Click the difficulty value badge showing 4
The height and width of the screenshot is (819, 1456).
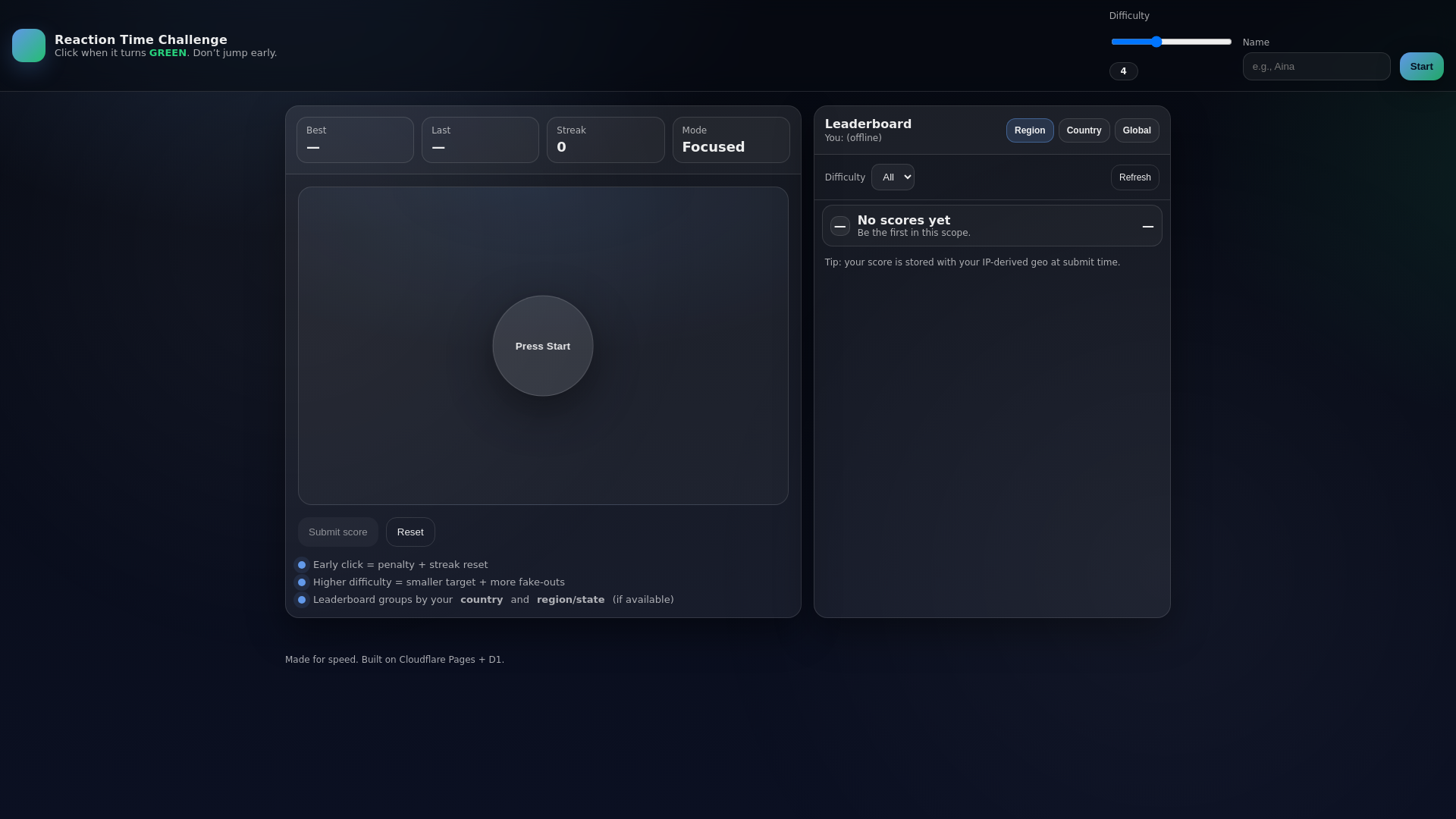[1124, 71]
